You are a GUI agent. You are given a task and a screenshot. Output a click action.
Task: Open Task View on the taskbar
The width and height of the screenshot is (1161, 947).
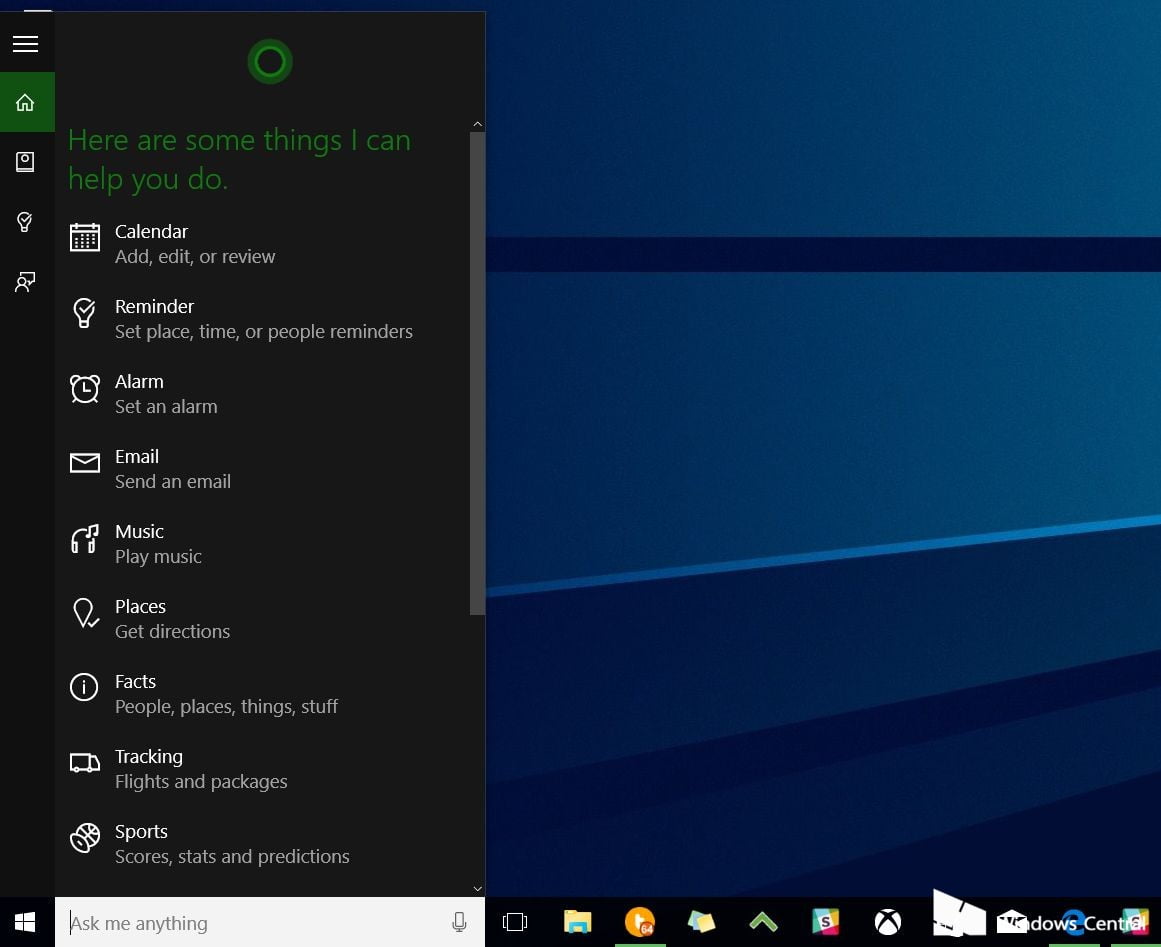[x=515, y=922]
